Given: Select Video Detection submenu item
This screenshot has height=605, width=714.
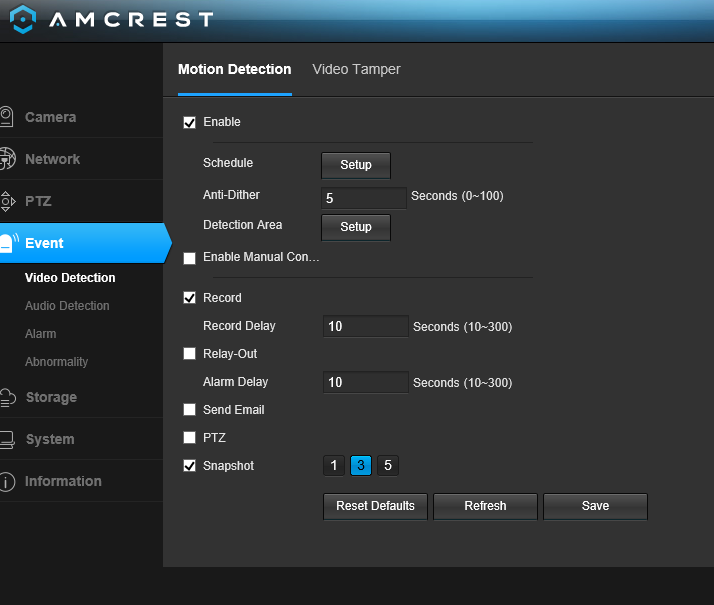Looking at the screenshot, I should pos(70,278).
